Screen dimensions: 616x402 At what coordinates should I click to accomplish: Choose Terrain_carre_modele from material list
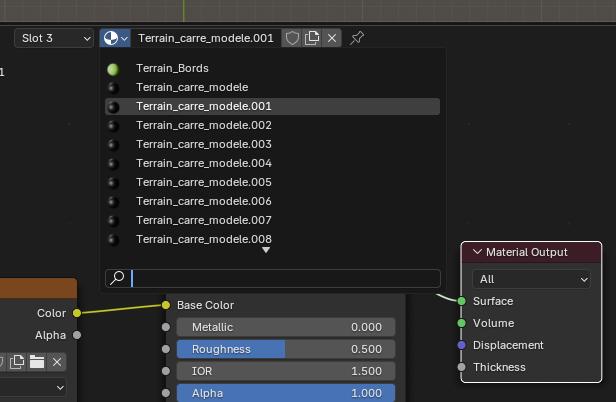[192, 87]
